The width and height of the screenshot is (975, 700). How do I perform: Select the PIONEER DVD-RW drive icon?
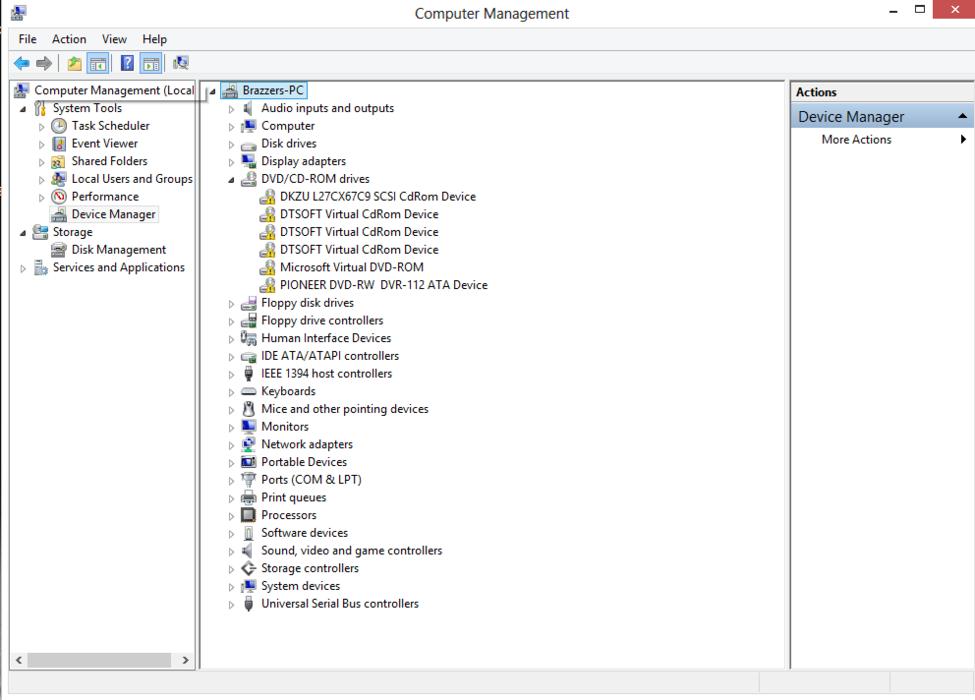(267, 285)
